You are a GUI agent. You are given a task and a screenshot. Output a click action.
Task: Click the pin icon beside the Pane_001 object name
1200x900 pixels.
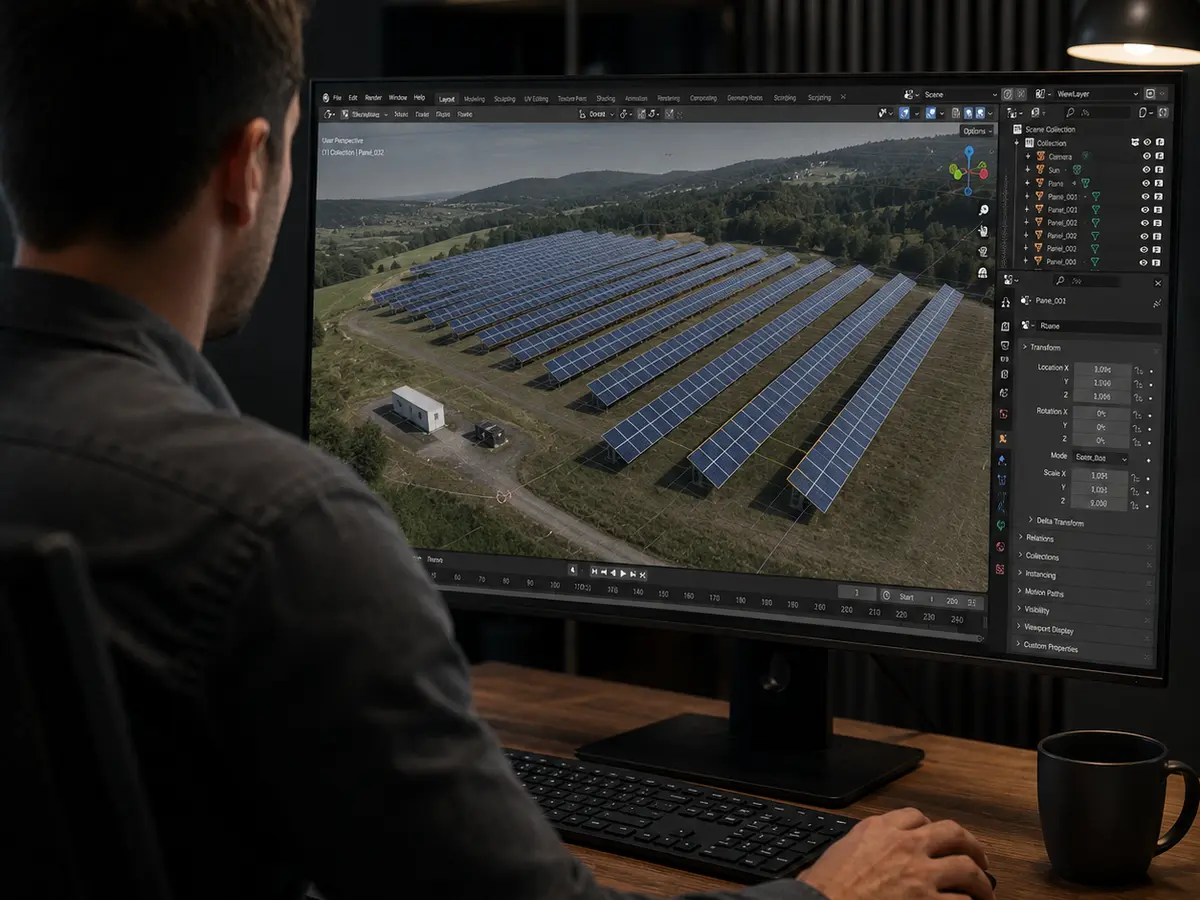tap(1158, 303)
